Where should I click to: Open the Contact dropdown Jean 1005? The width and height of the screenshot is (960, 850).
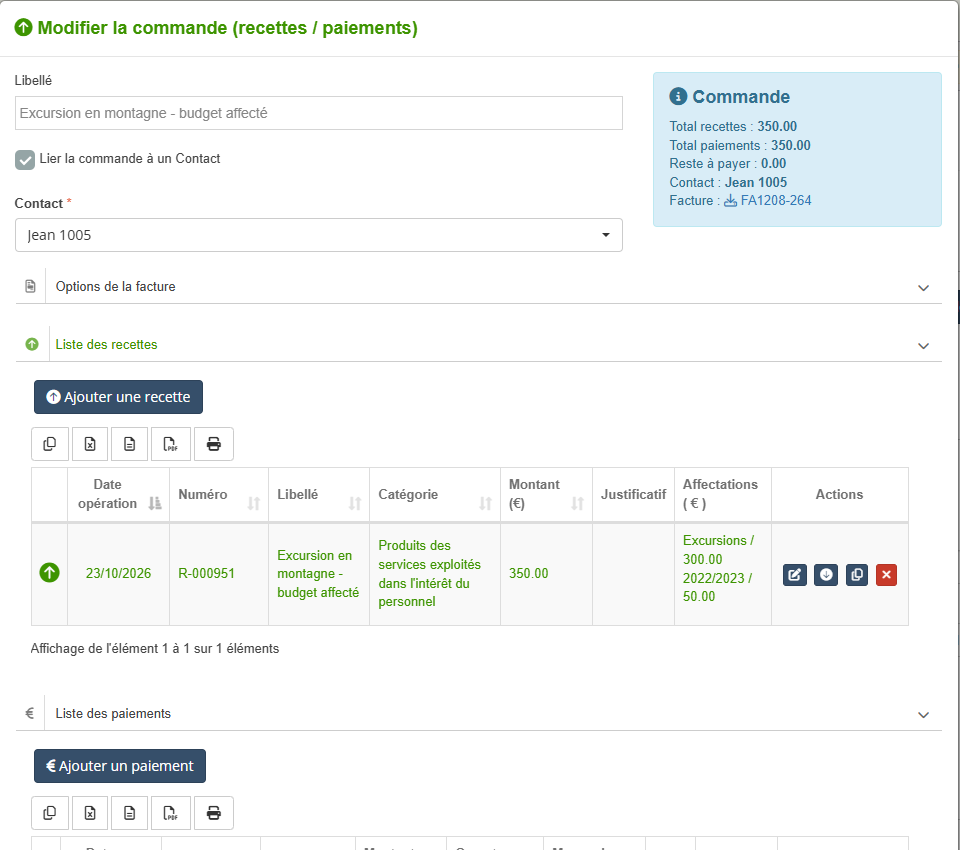click(318, 235)
